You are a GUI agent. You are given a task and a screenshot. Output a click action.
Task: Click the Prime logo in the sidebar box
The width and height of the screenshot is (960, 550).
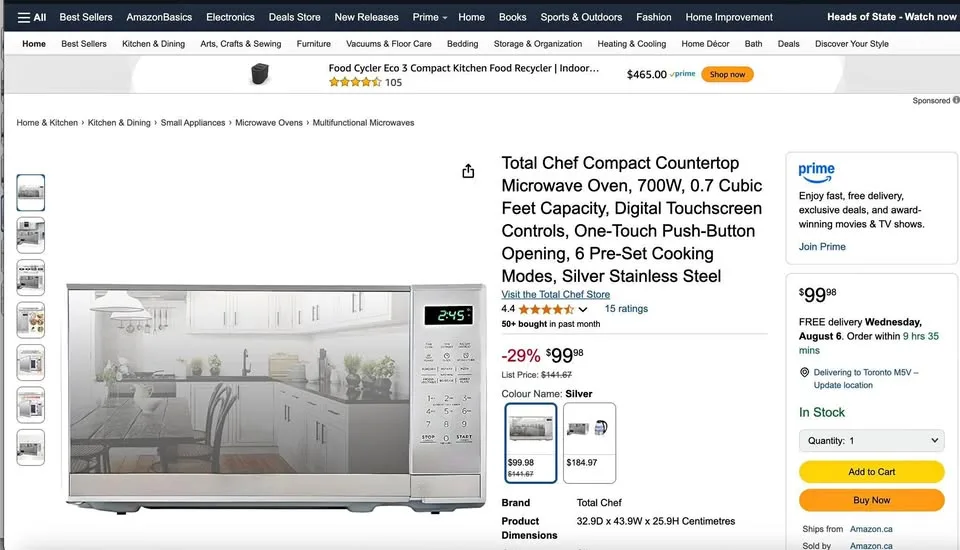tap(816, 172)
